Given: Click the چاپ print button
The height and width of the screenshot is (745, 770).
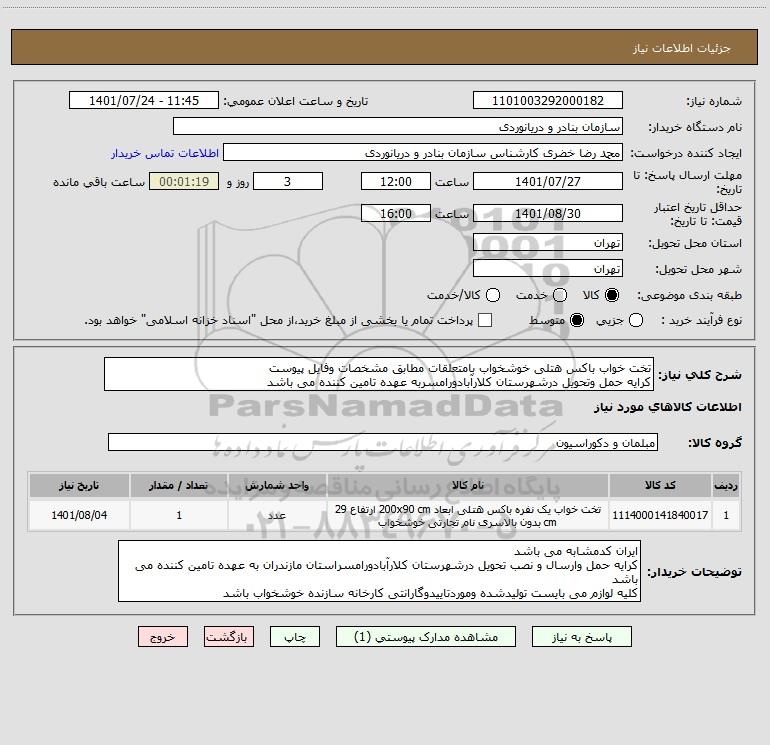Looking at the screenshot, I should (295, 637).
